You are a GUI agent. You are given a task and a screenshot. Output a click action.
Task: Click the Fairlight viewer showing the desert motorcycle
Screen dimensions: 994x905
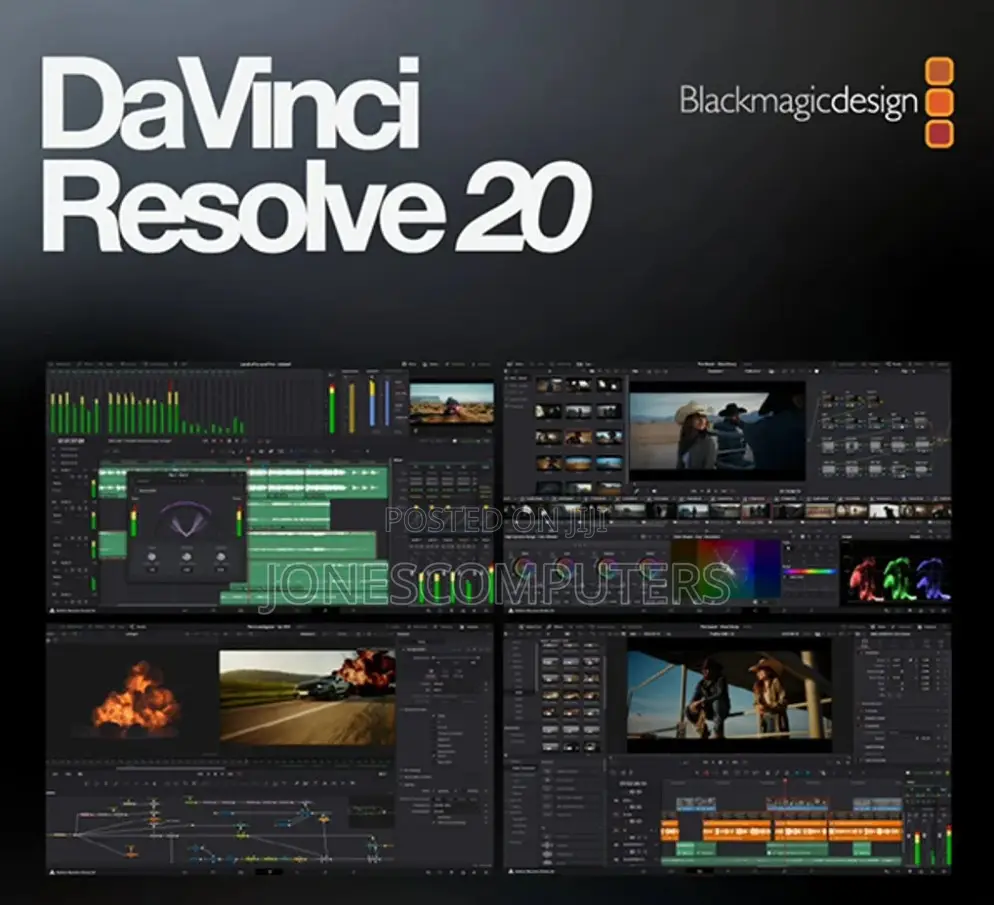pos(451,402)
